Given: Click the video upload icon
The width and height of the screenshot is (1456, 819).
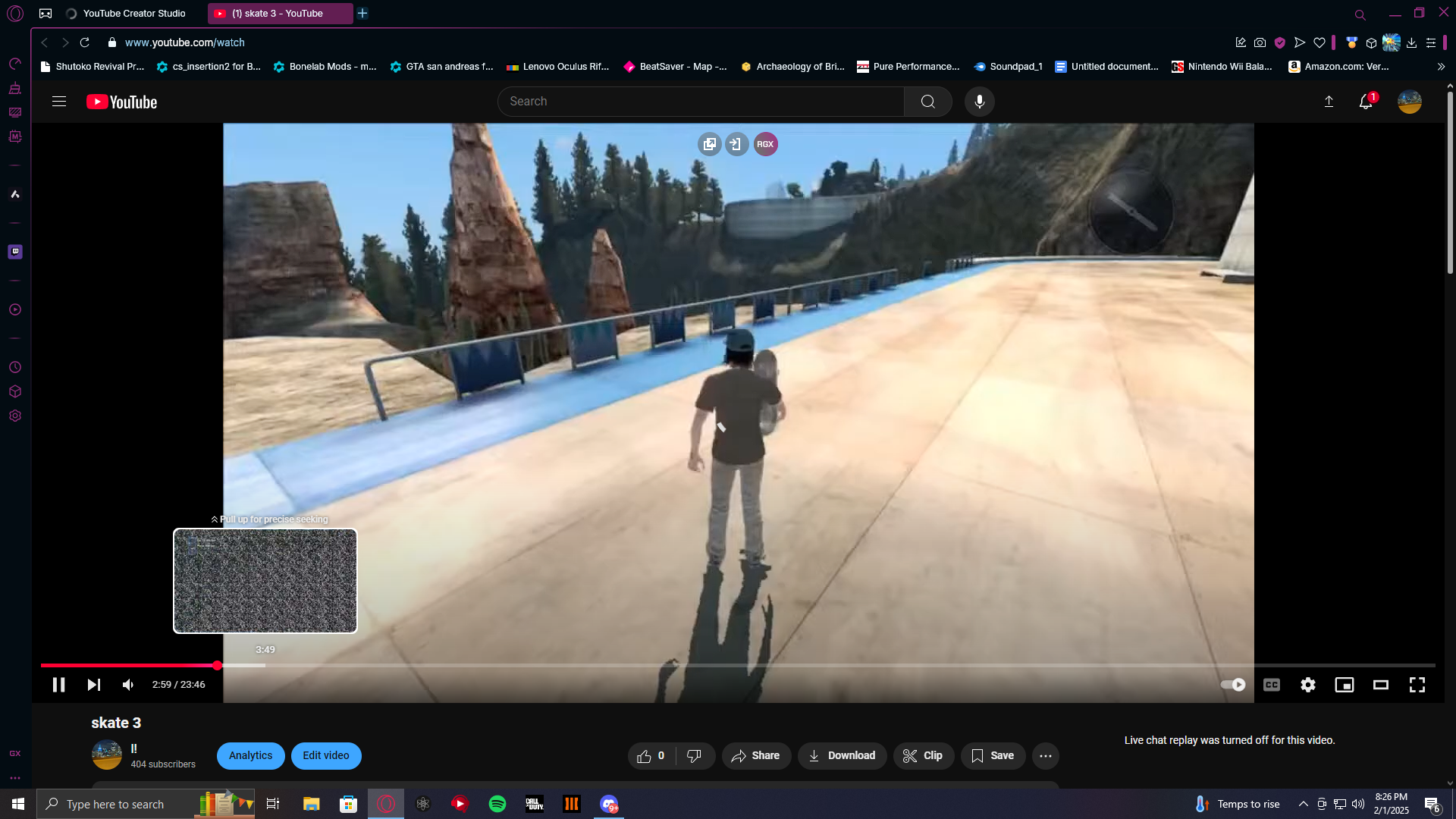Looking at the screenshot, I should click(1329, 102).
